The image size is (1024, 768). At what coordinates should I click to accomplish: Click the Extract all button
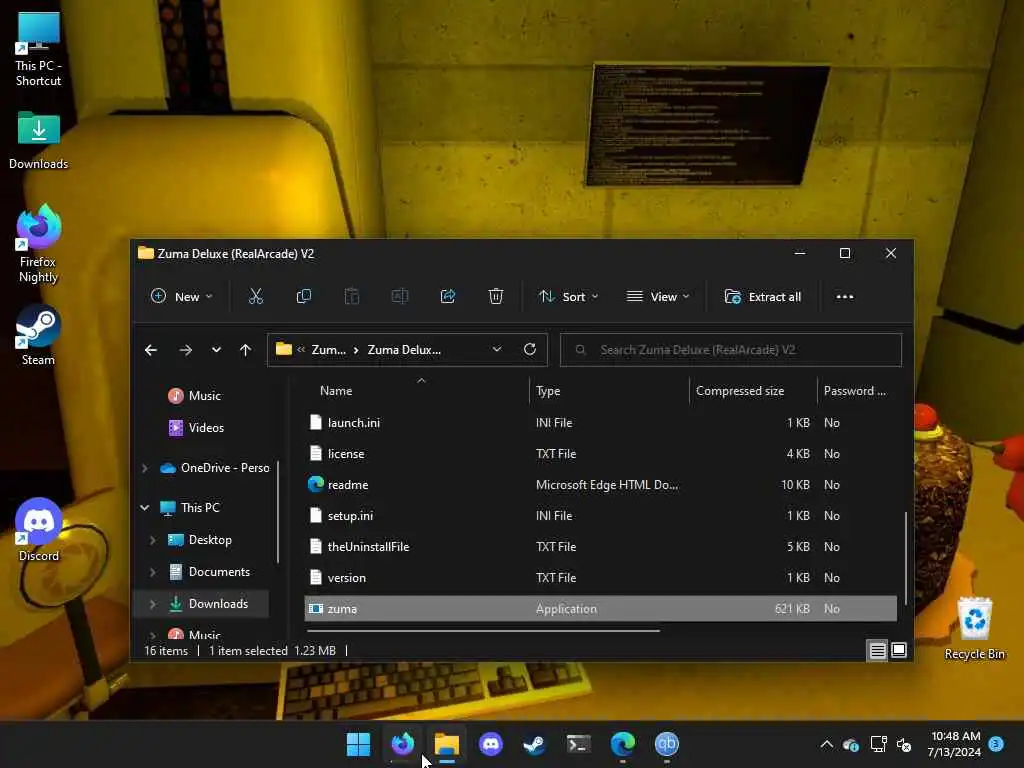[x=763, y=296]
